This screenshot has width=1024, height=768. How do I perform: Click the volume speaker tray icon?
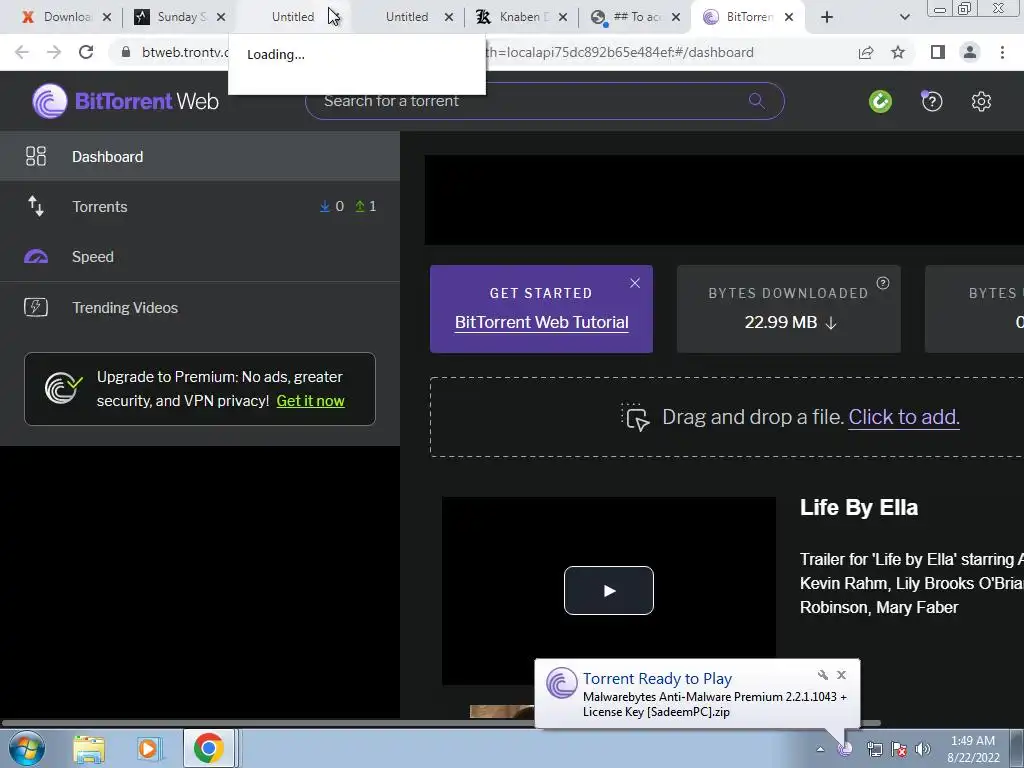point(923,749)
